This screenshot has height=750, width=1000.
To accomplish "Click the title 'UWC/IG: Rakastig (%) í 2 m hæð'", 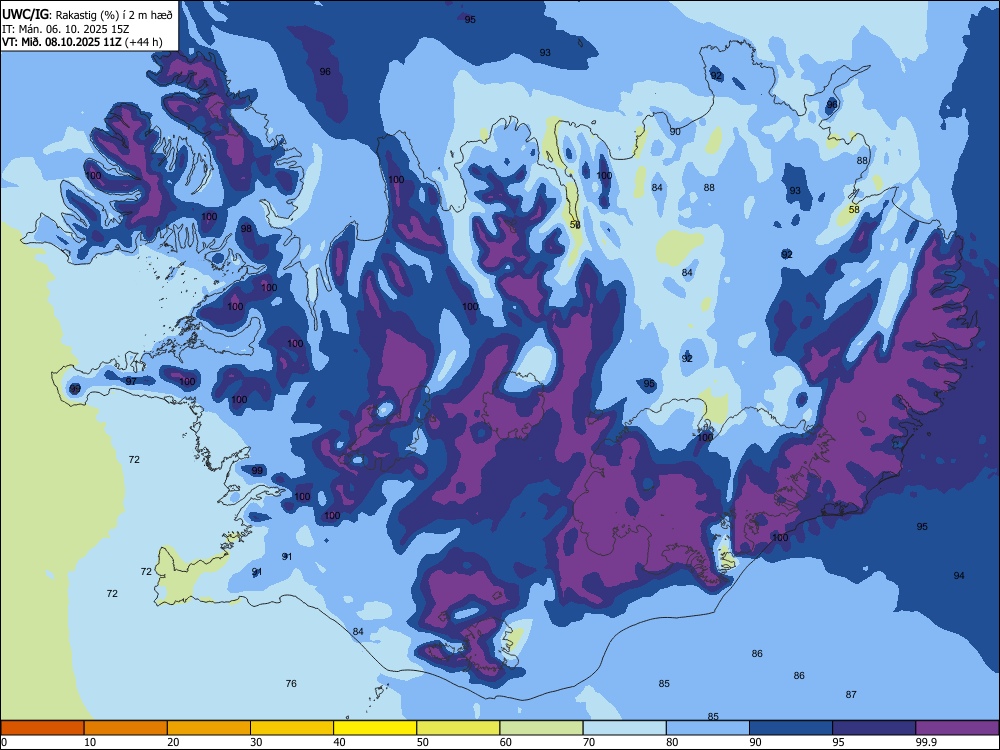I will 87,15.
